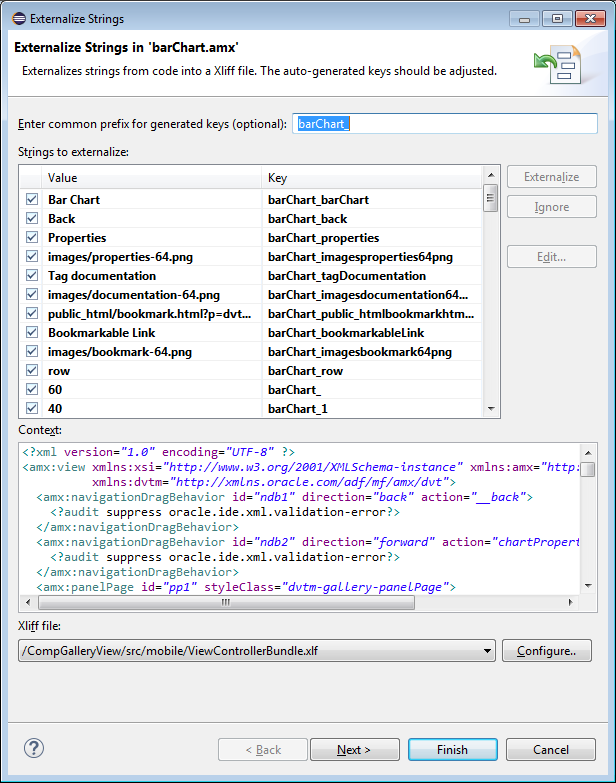Toggle checkbox for value 60
616x783 pixels.
[x=32, y=389]
